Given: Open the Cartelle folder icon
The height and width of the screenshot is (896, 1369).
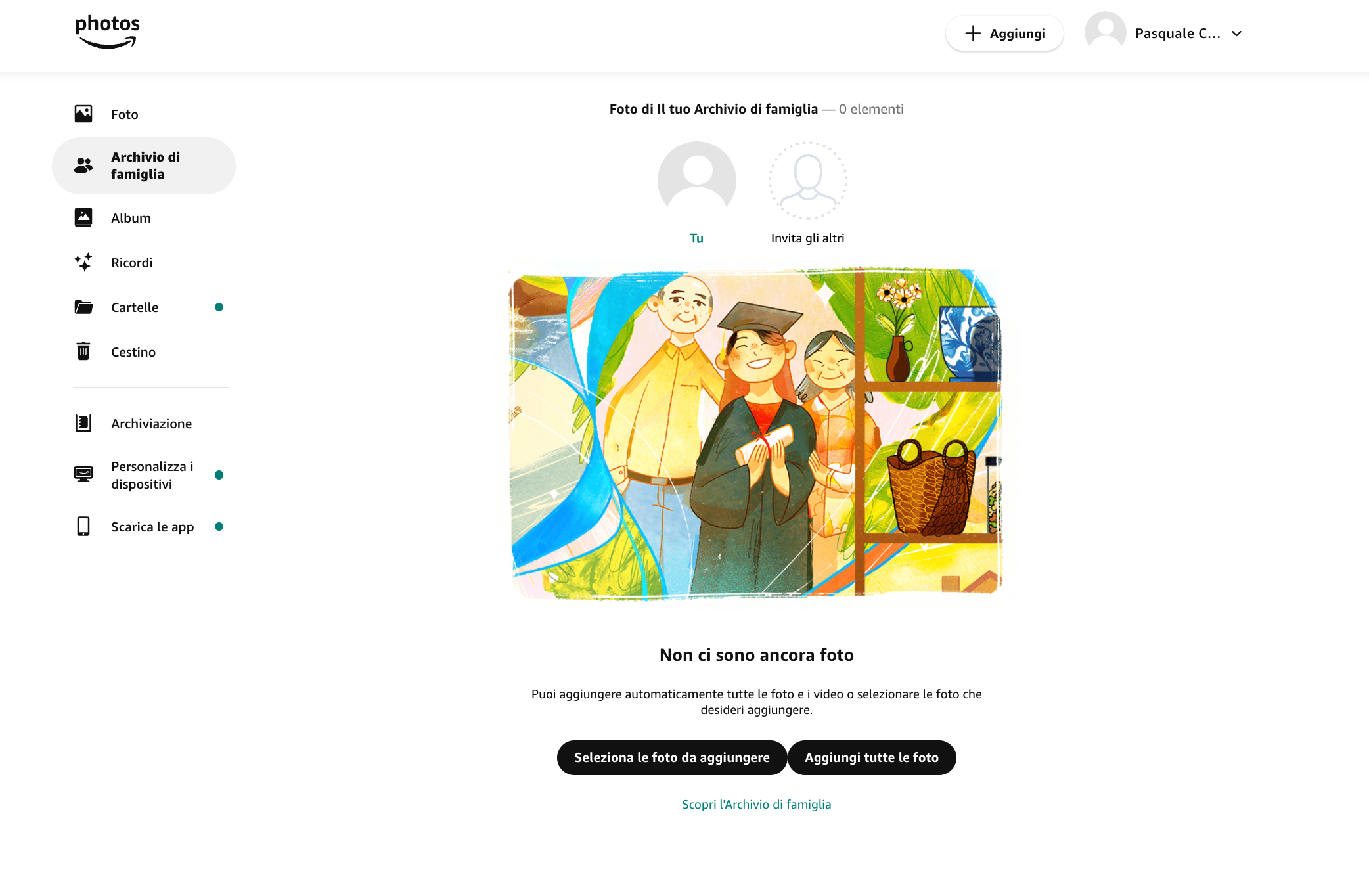Looking at the screenshot, I should (x=83, y=307).
